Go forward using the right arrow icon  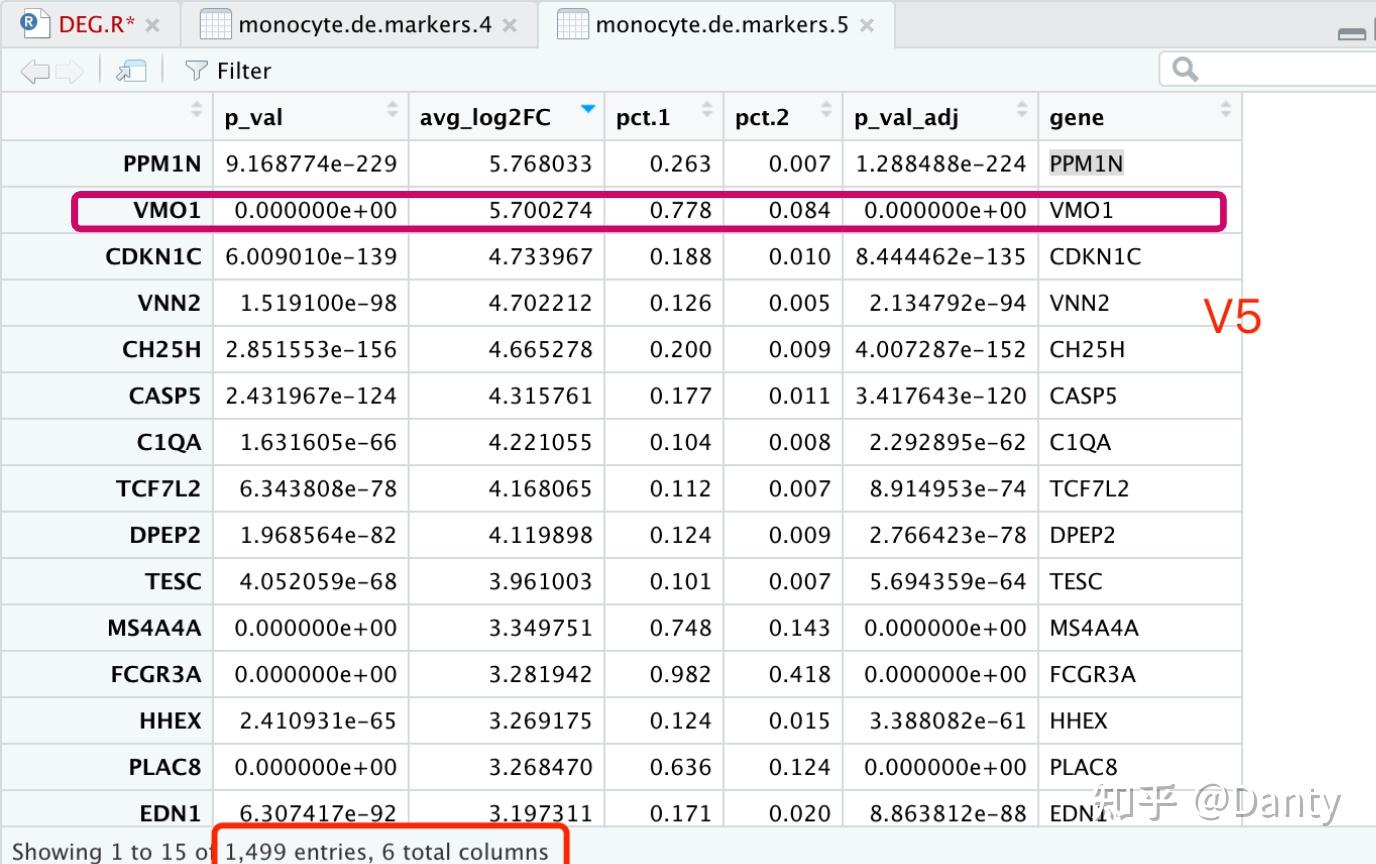pyautogui.click(x=69, y=70)
